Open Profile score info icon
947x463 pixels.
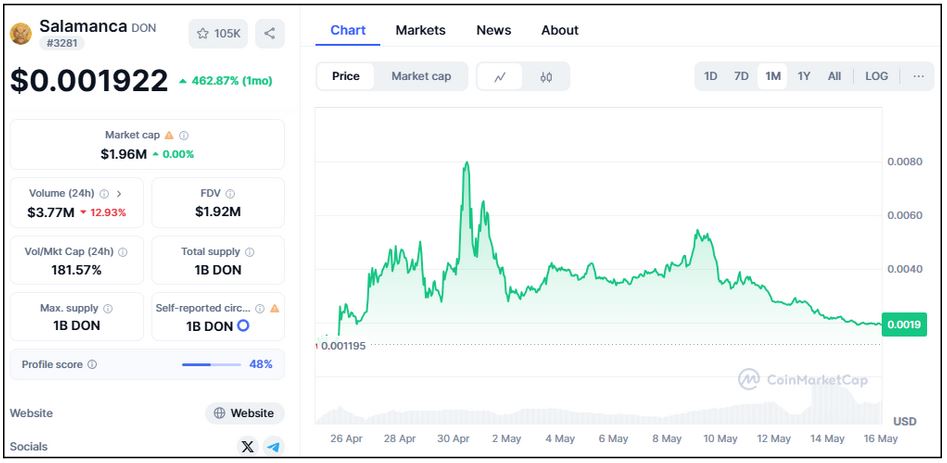[x=92, y=365]
